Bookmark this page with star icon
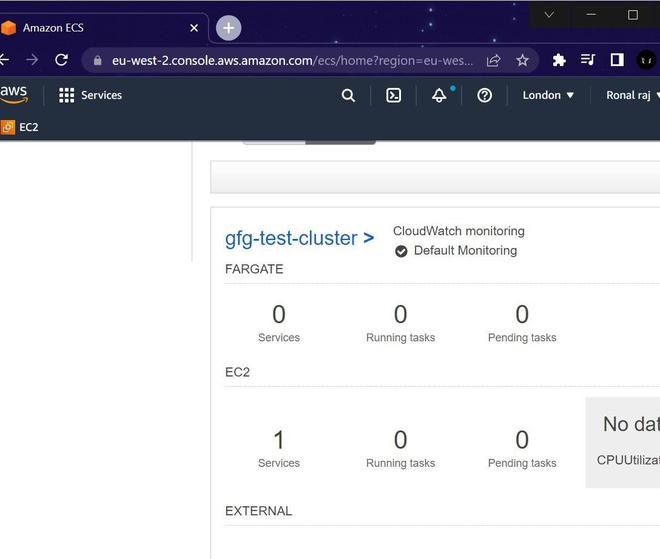 pos(522,61)
